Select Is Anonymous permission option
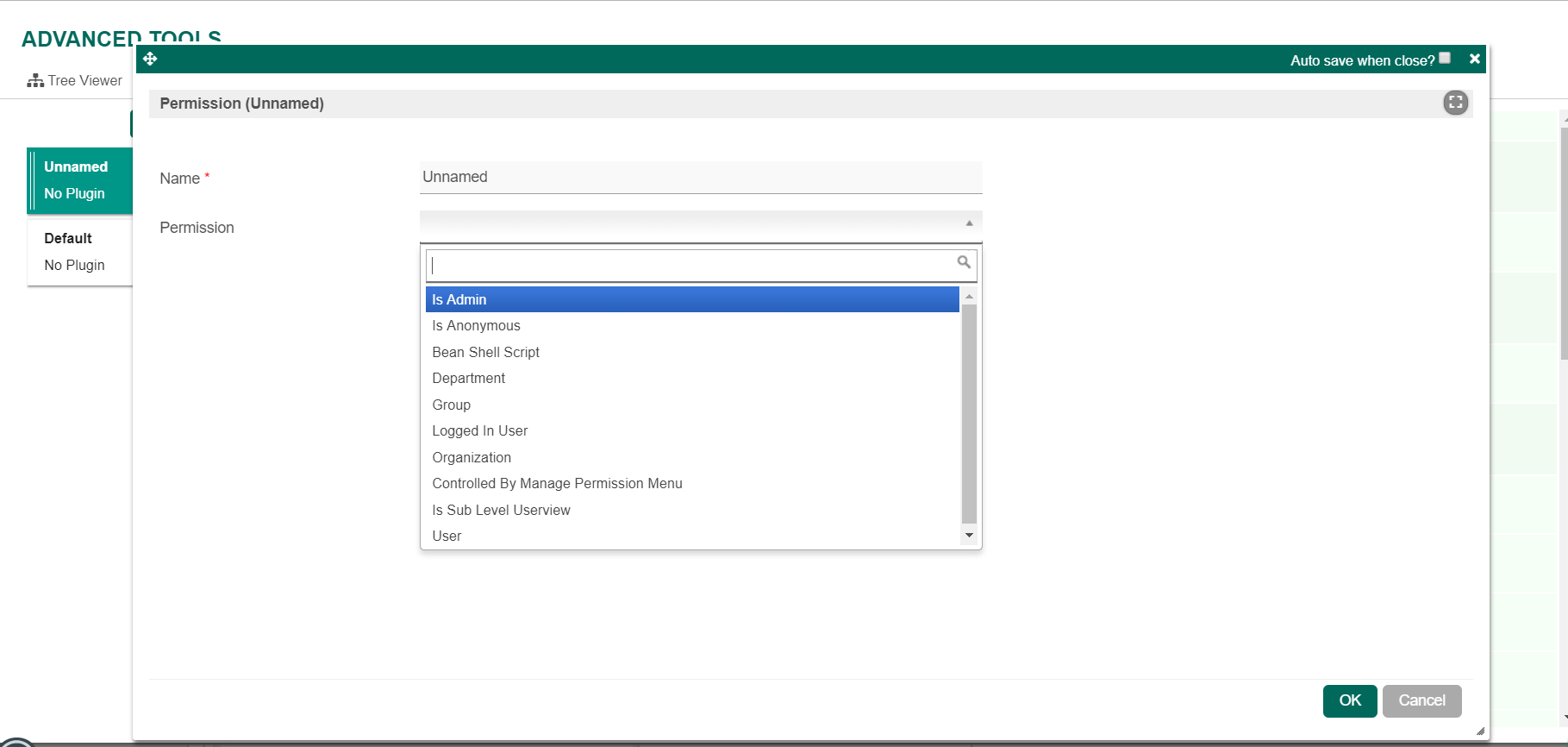 pos(476,325)
